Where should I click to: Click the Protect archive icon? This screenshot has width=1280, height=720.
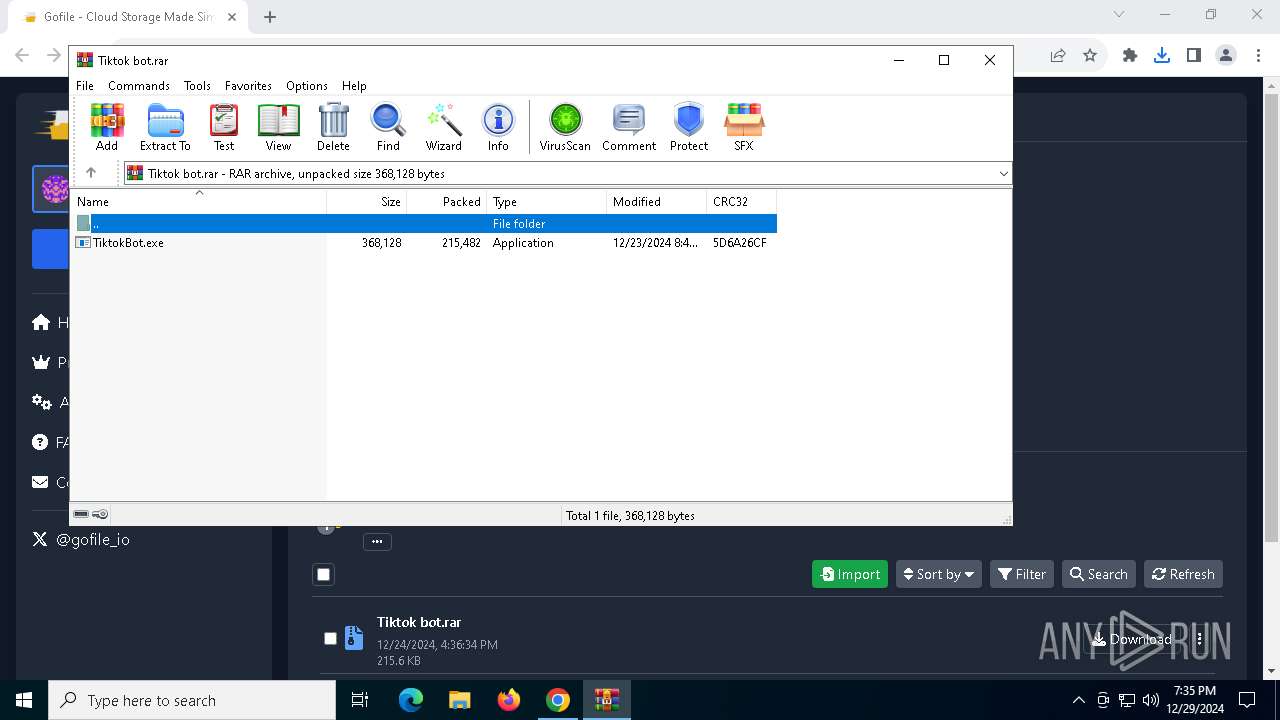(689, 127)
